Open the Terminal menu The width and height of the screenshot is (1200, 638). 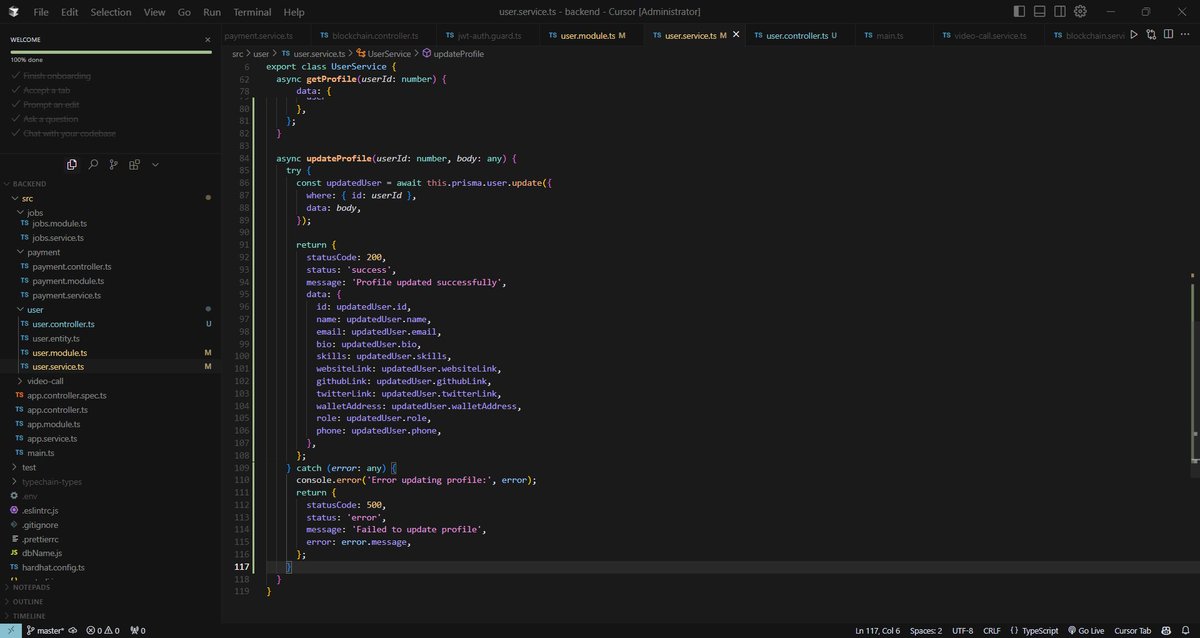(x=251, y=12)
